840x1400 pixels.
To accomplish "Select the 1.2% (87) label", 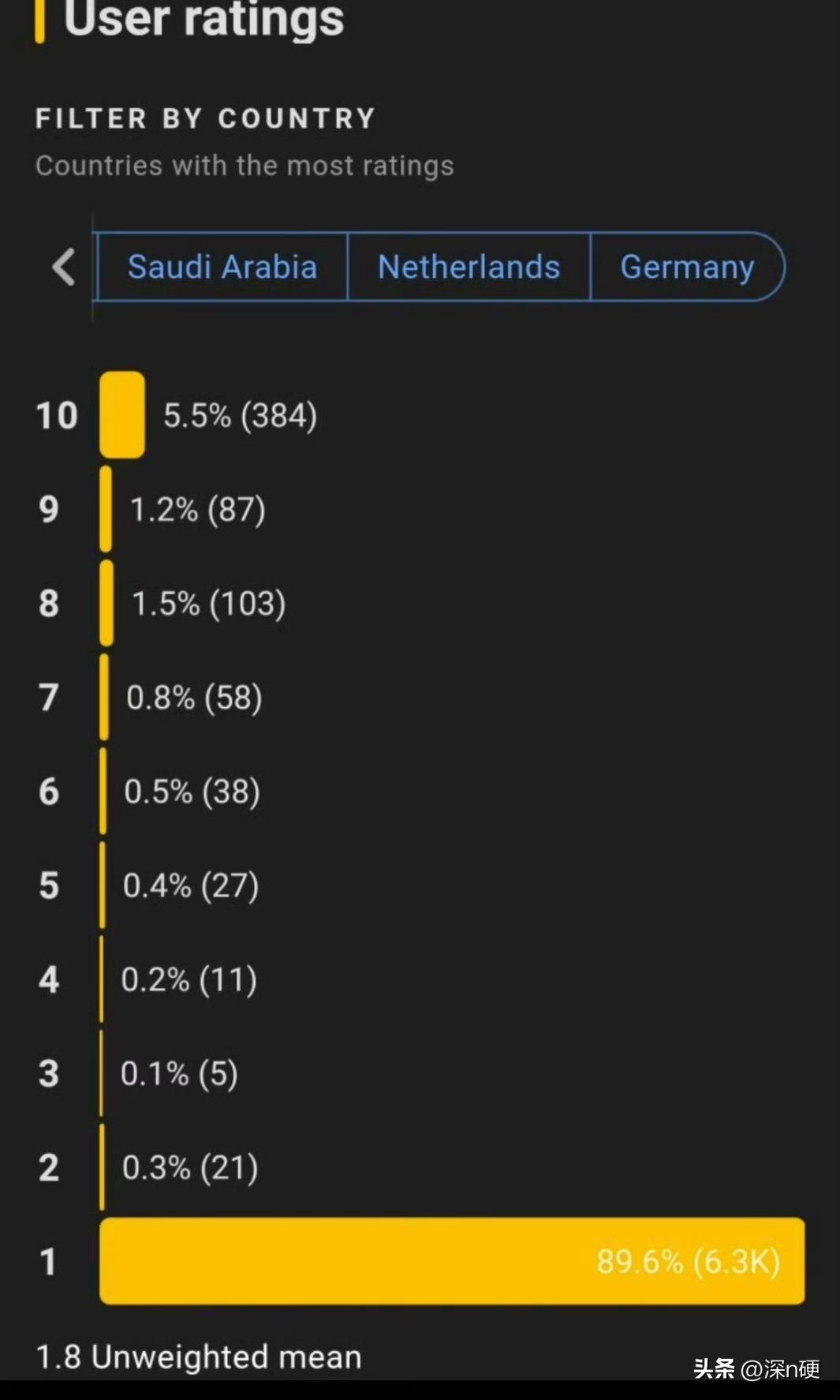I will pyautogui.click(x=197, y=509).
